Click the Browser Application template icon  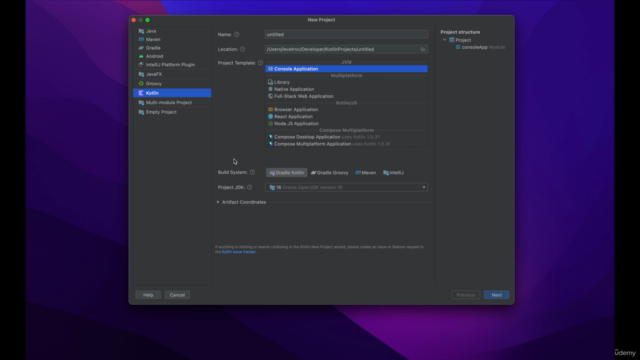pos(270,109)
